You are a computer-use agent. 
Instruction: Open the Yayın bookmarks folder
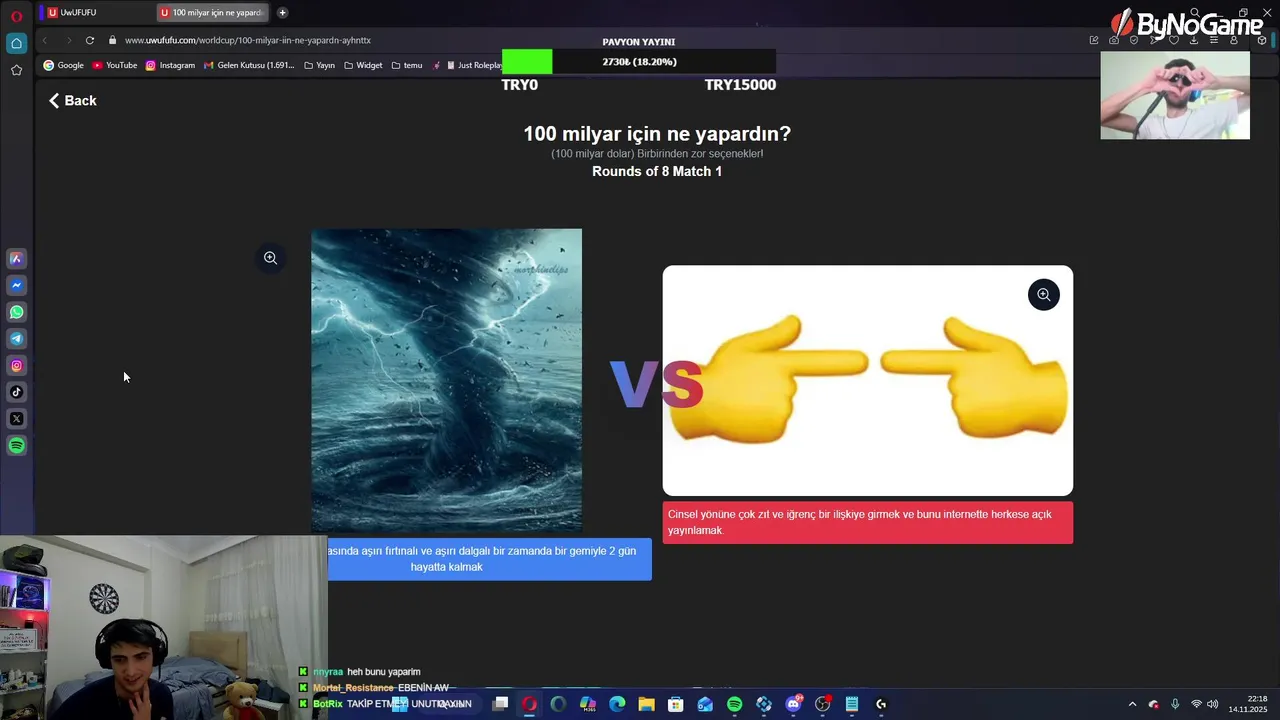(320, 65)
